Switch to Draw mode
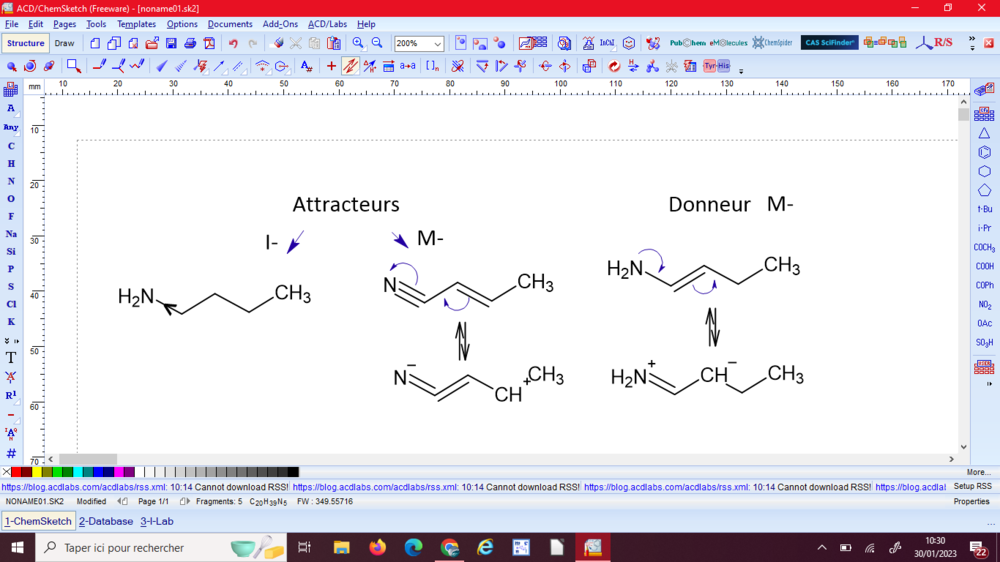The image size is (1000, 562). 64,43
